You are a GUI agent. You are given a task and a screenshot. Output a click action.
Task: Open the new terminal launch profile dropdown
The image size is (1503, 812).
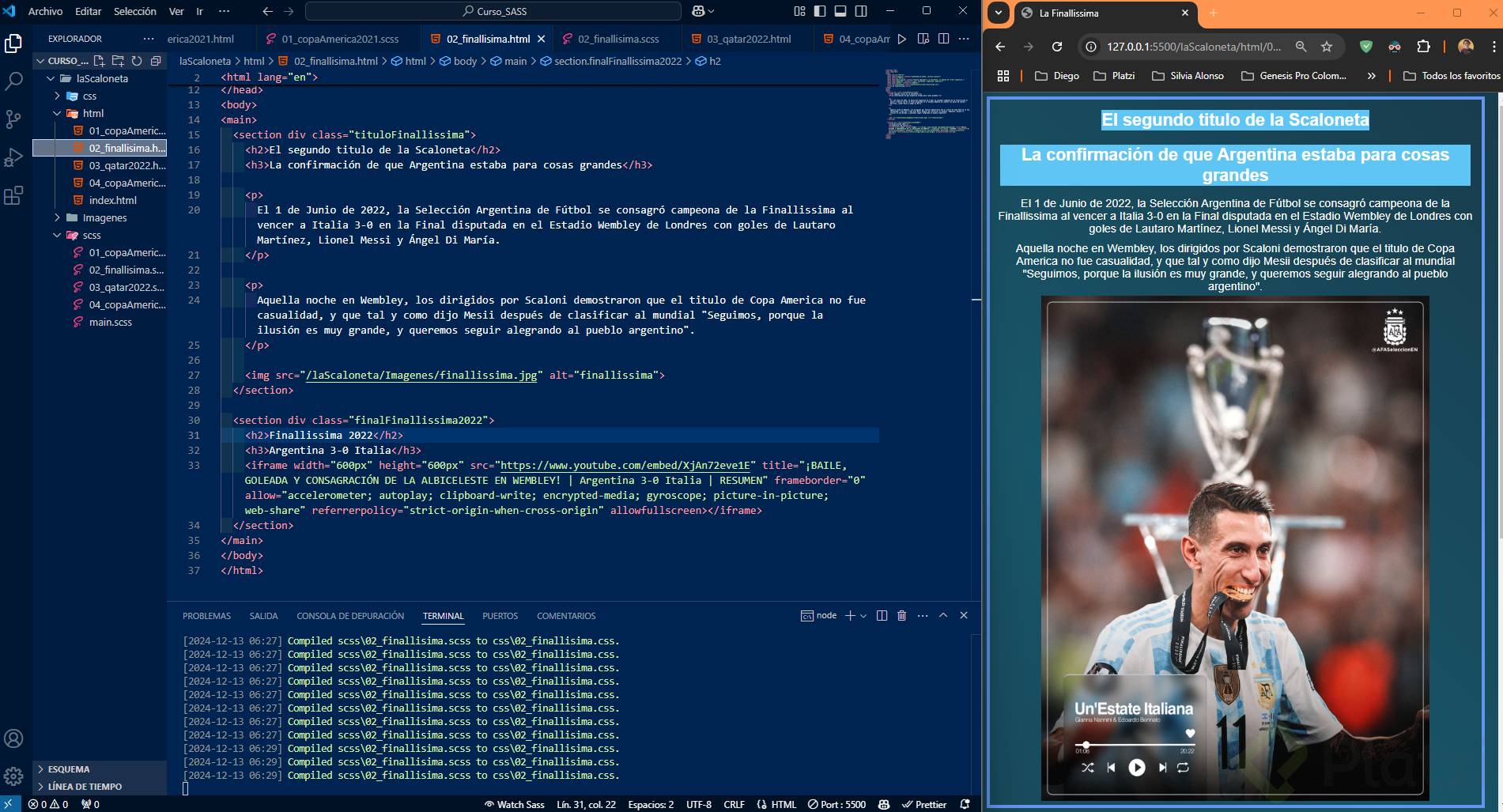pyautogui.click(x=863, y=615)
